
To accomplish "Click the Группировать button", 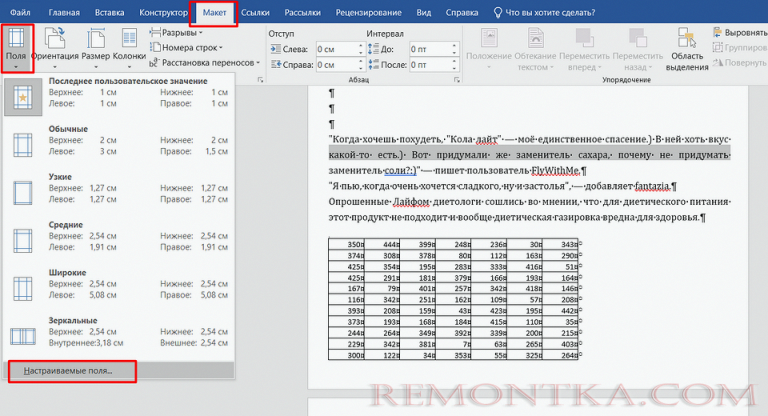I will (x=740, y=48).
